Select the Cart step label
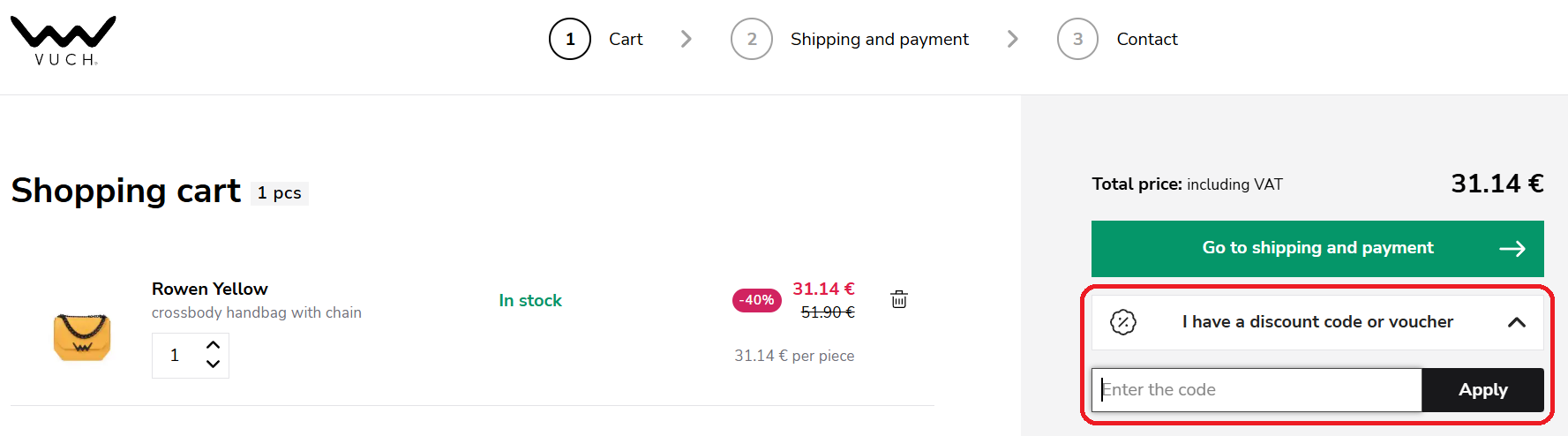This screenshot has width=1568, height=436. (626, 39)
